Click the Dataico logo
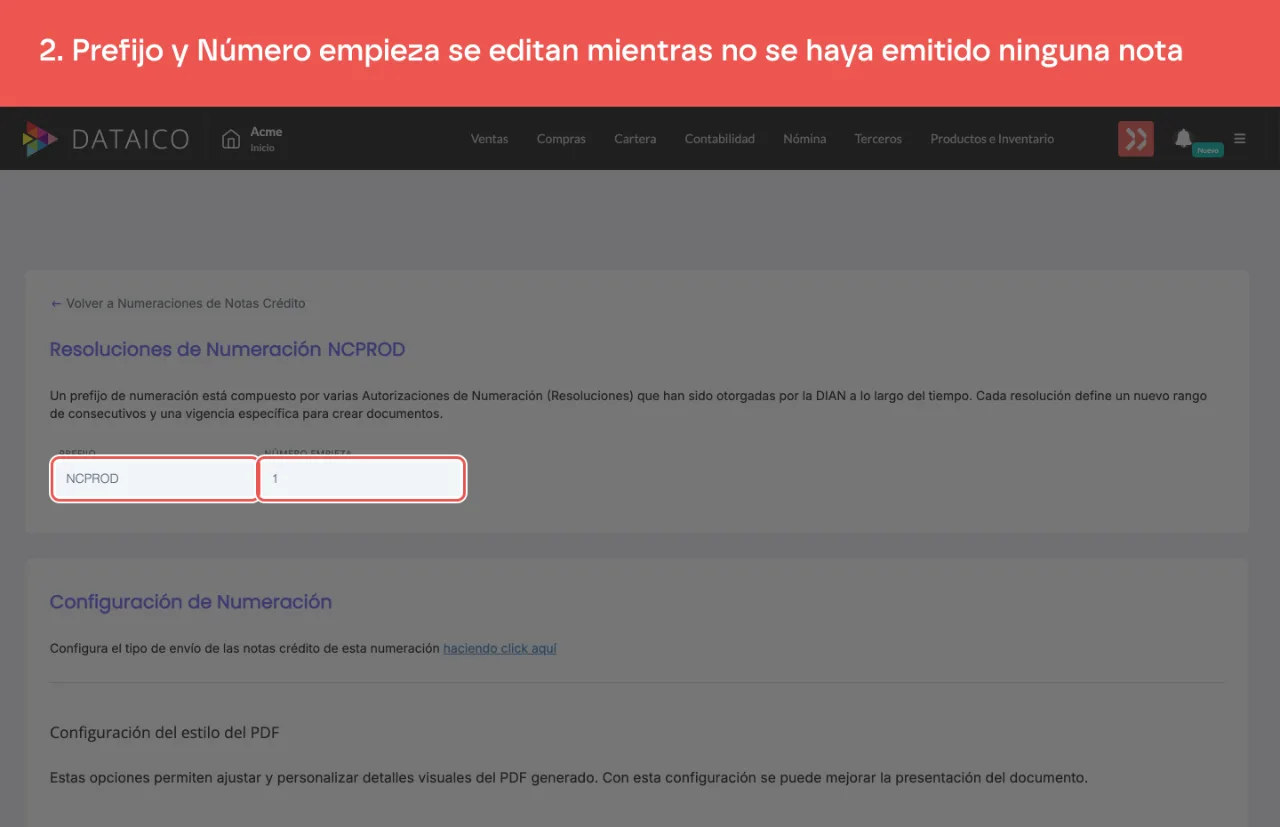Viewport: 1280px width, 827px height. point(106,139)
